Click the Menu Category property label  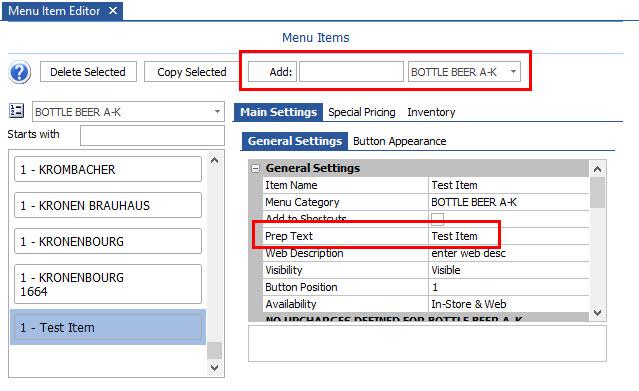(x=302, y=202)
